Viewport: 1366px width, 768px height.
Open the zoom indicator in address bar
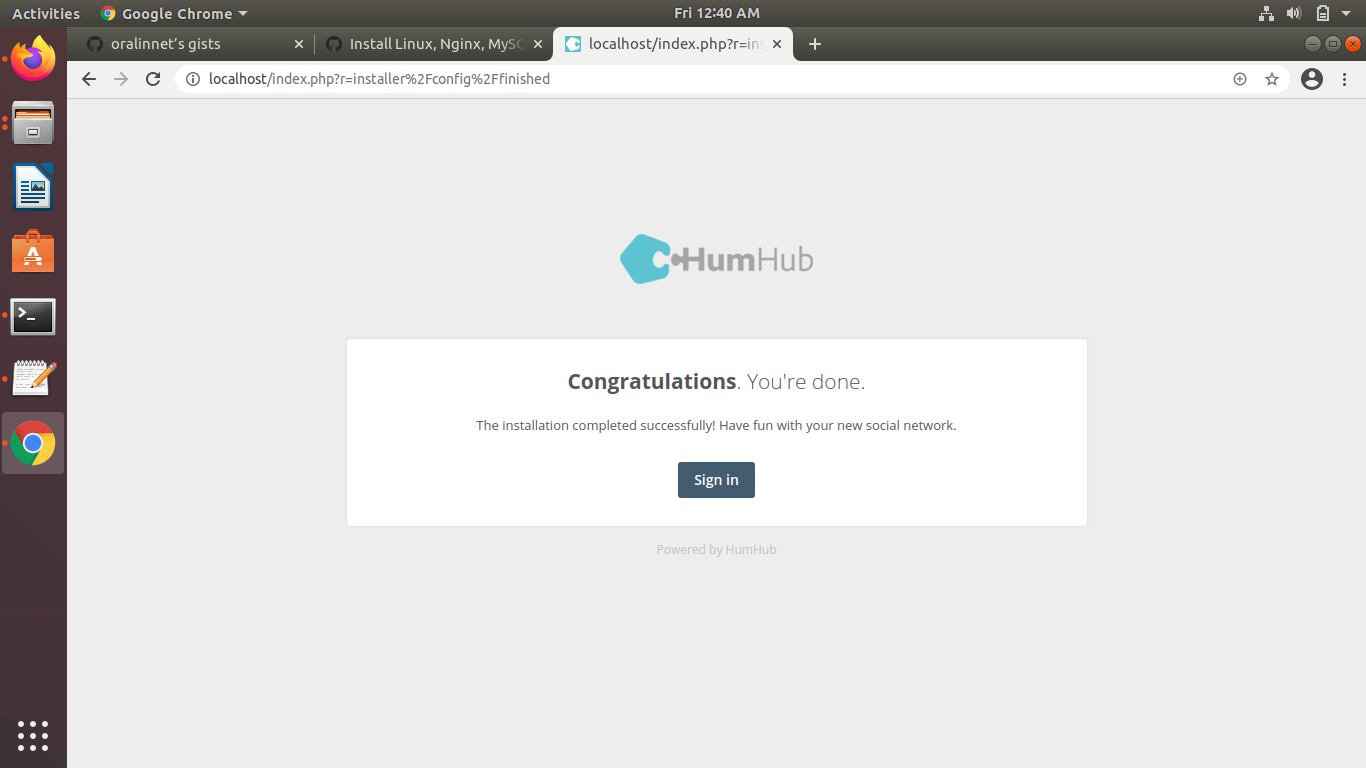pyautogui.click(x=1240, y=79)
